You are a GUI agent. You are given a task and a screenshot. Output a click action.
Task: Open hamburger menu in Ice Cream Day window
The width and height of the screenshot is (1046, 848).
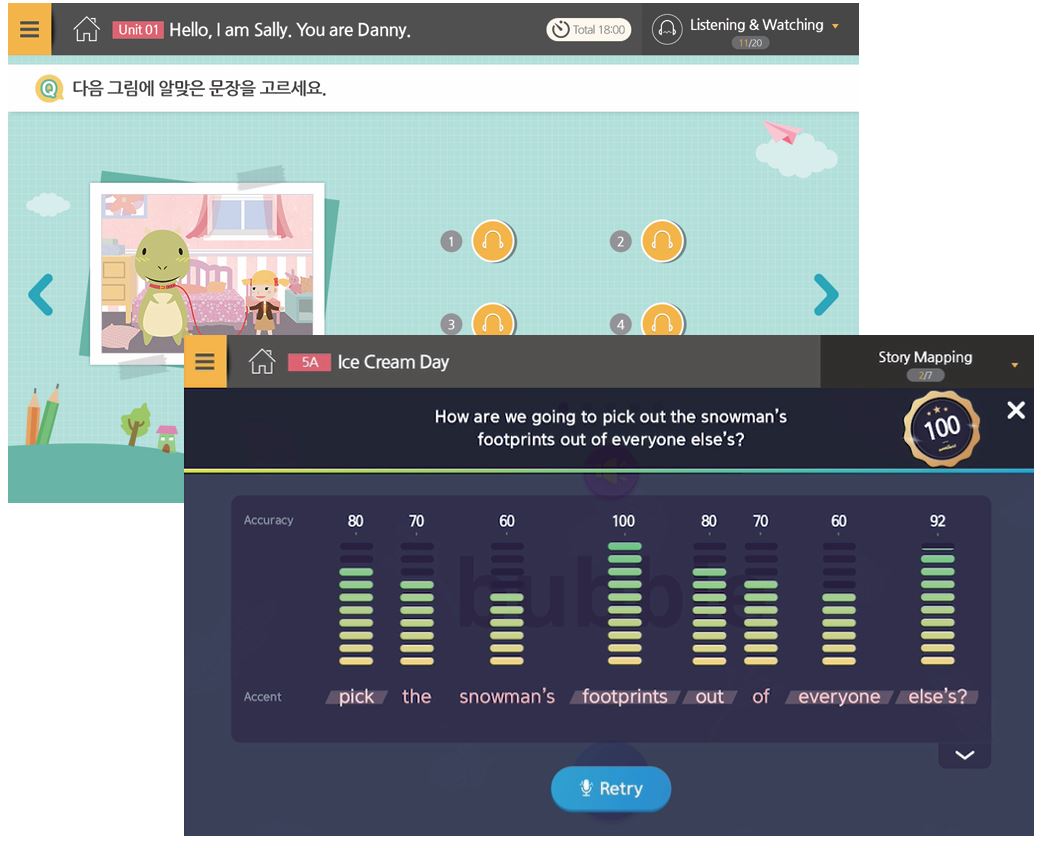pyautogui.click(x=205, y=361)
